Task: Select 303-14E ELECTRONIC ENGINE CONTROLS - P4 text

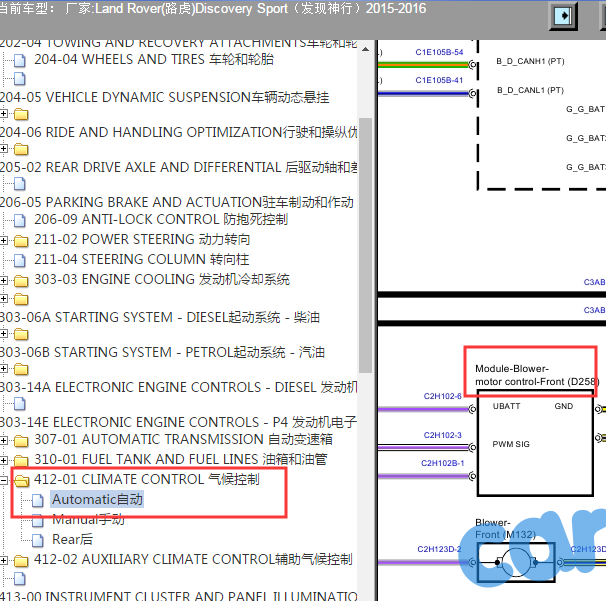Action: pos(178,422)
